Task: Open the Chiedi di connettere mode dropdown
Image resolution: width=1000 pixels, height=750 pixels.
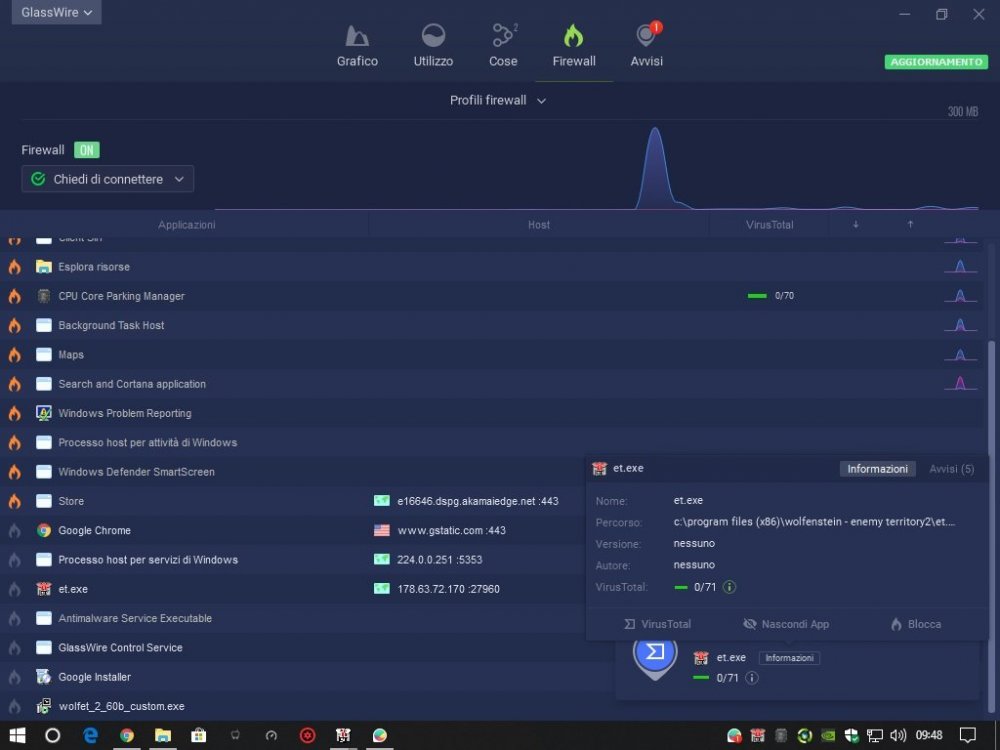Action: click(108, 179)
